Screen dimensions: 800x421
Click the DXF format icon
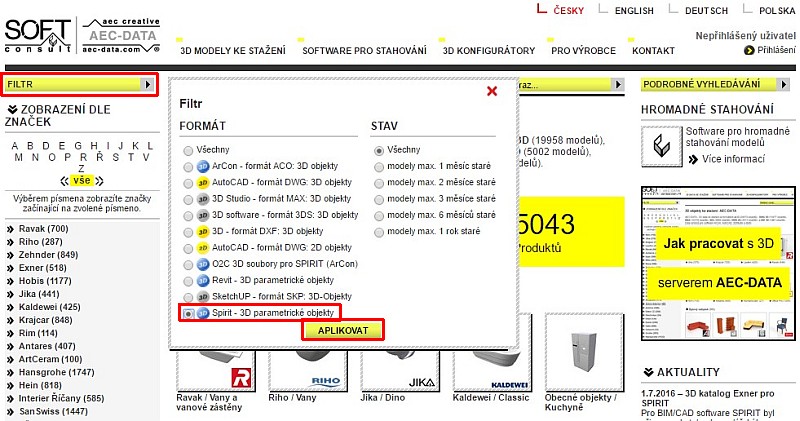[203, 232]
